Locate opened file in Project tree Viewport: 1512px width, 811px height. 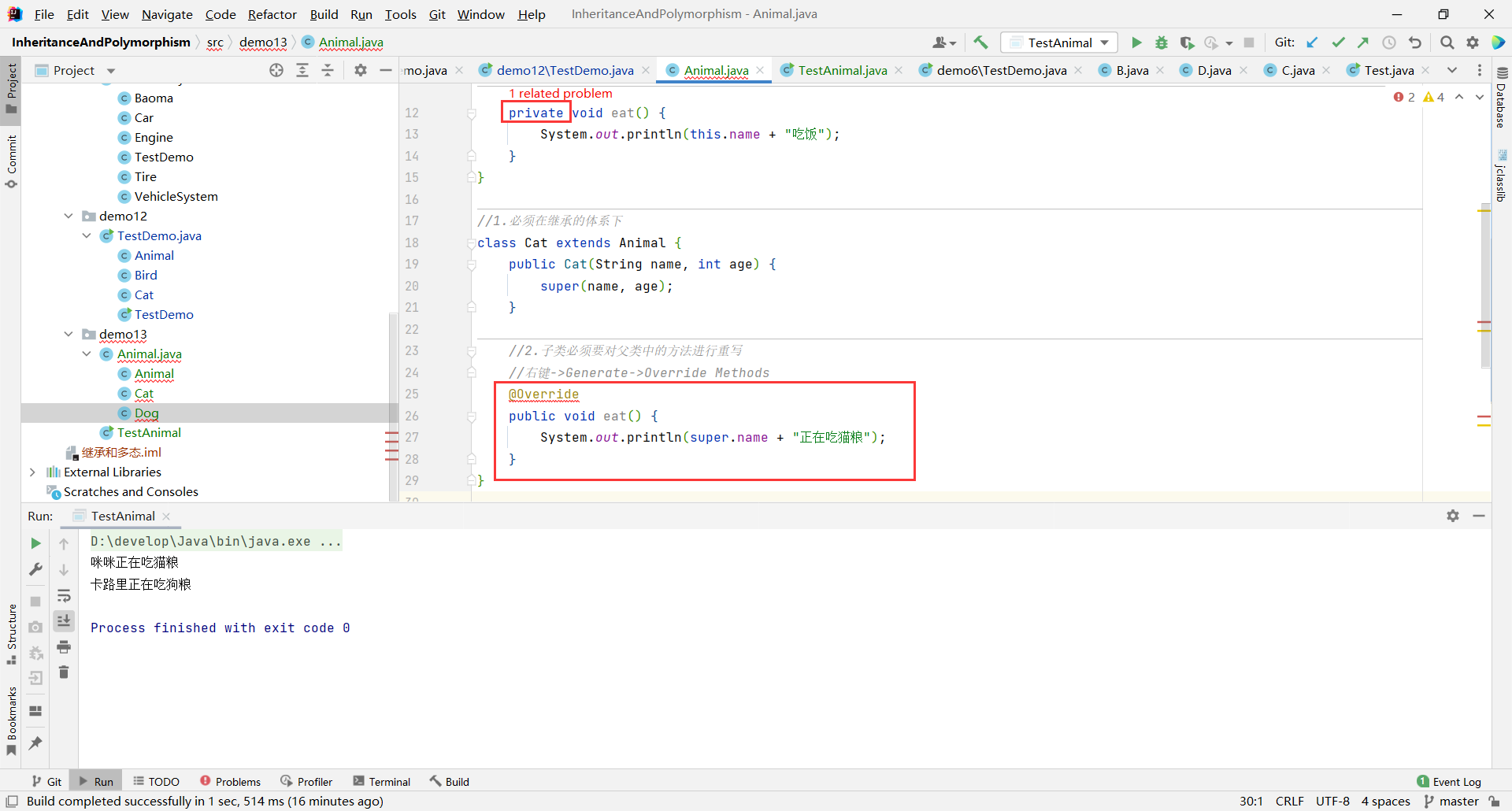pyautogui.click(x=276, y=70)
